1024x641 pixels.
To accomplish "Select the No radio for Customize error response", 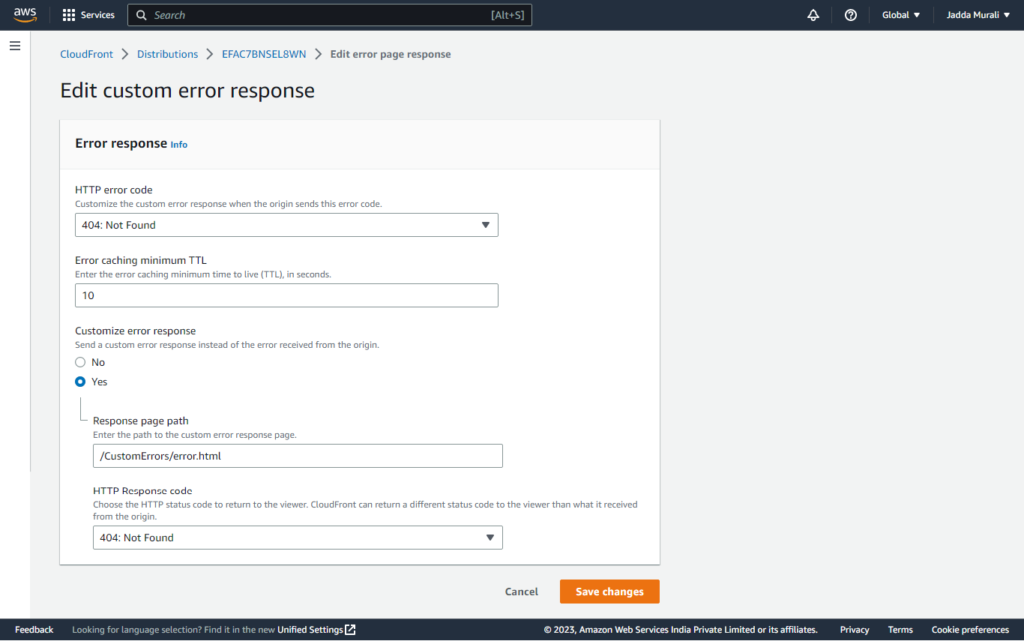I will [80, 362].
